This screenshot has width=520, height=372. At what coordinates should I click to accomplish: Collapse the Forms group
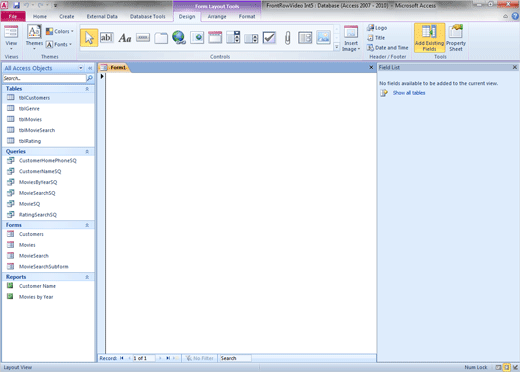(x=87, y=225)
